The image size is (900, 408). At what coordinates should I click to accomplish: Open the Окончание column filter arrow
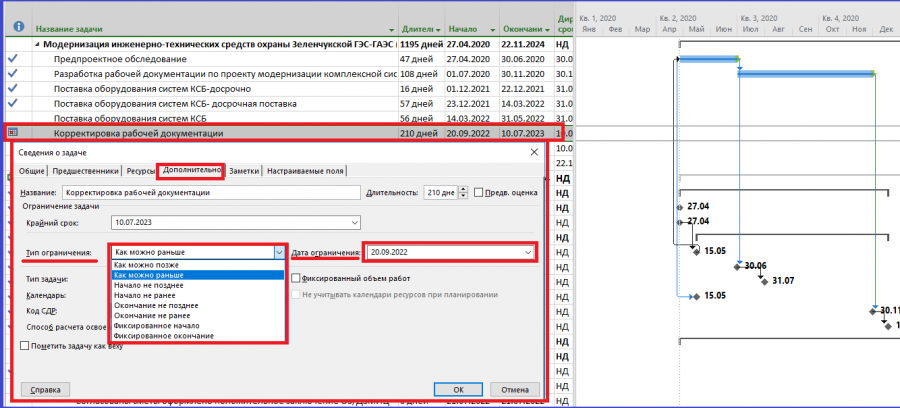[x=548, y=29]
